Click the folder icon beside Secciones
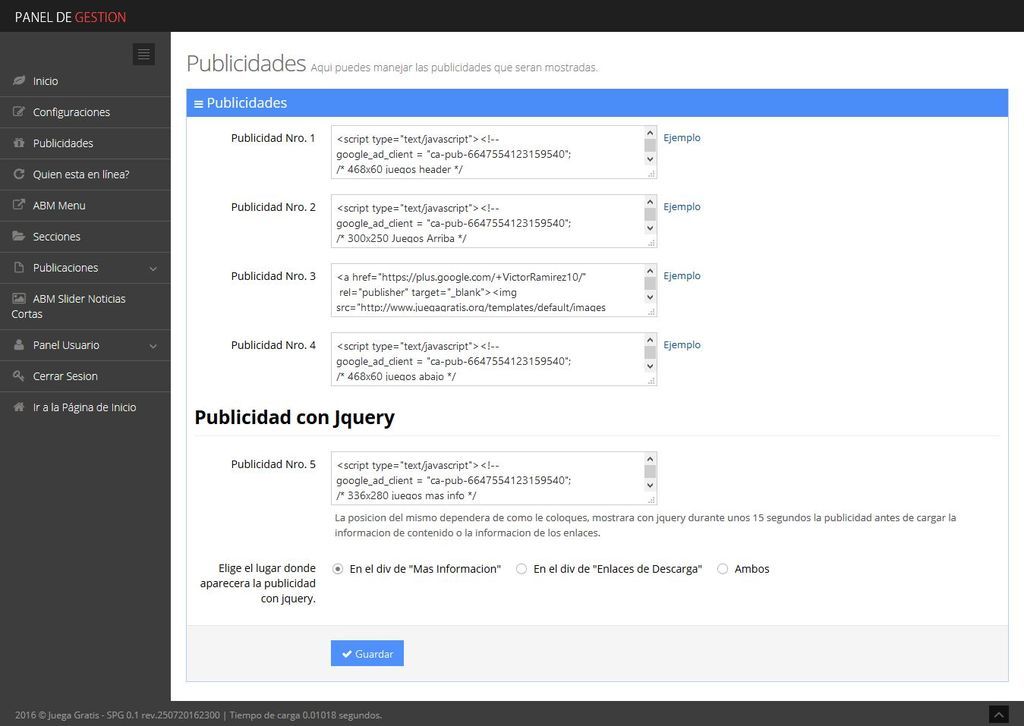The width and height of the screenshot is (1024, 726). pos(19,236)
